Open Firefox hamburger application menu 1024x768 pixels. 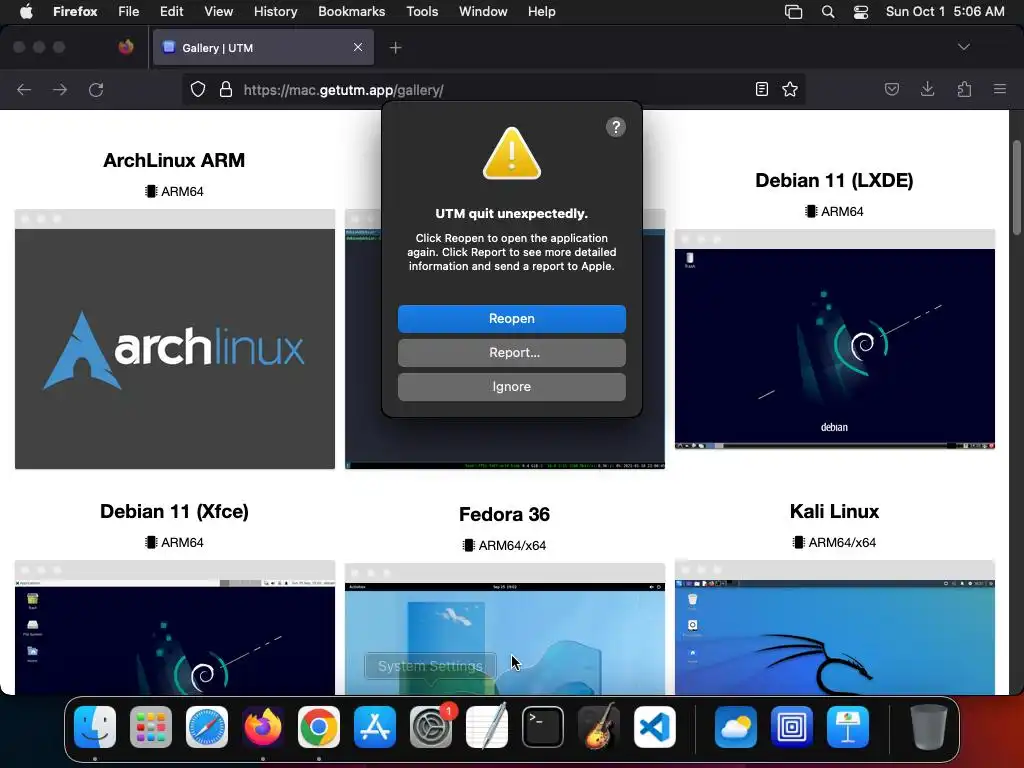coord(1000,89)
